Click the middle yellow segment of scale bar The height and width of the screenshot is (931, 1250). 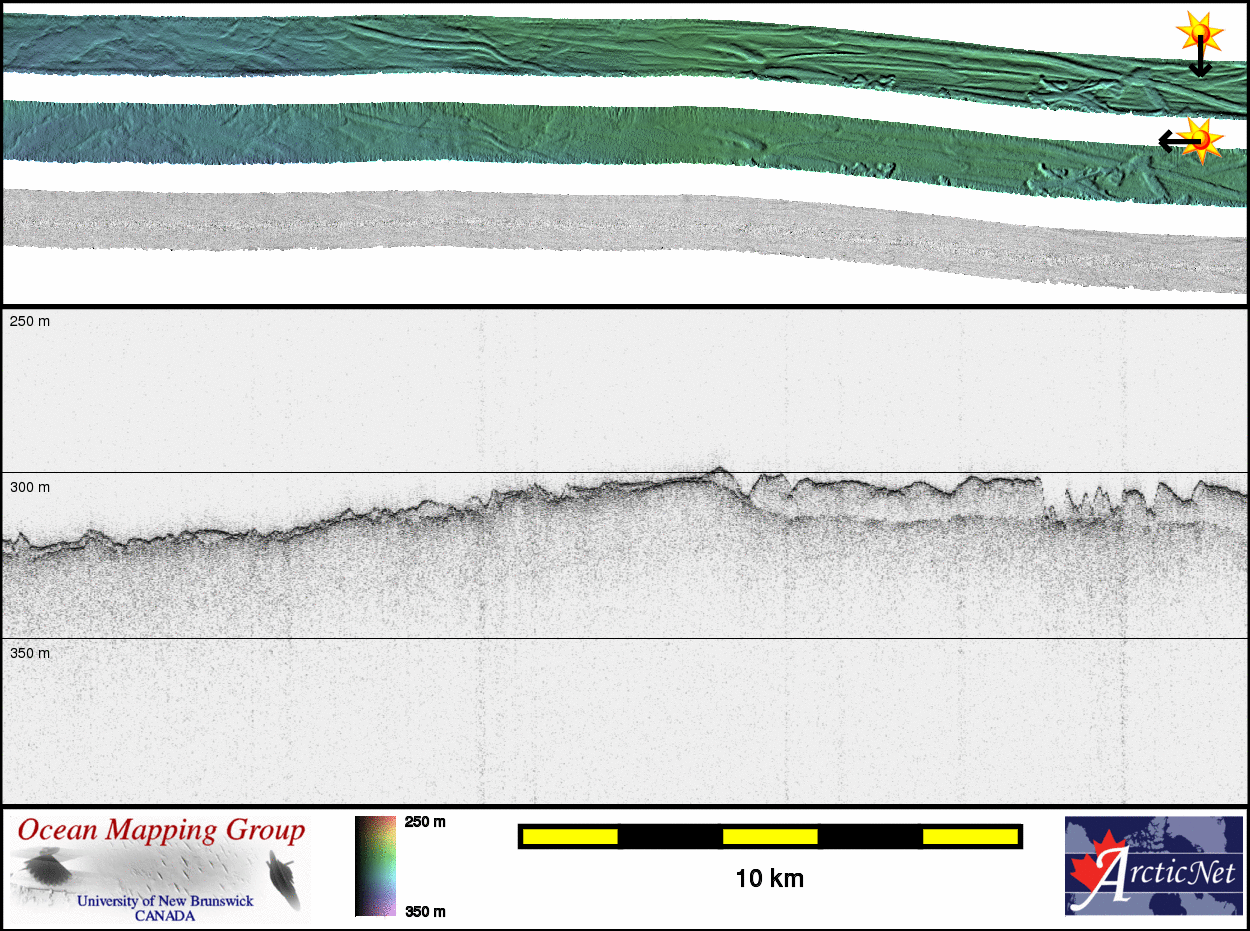(770, 836)
